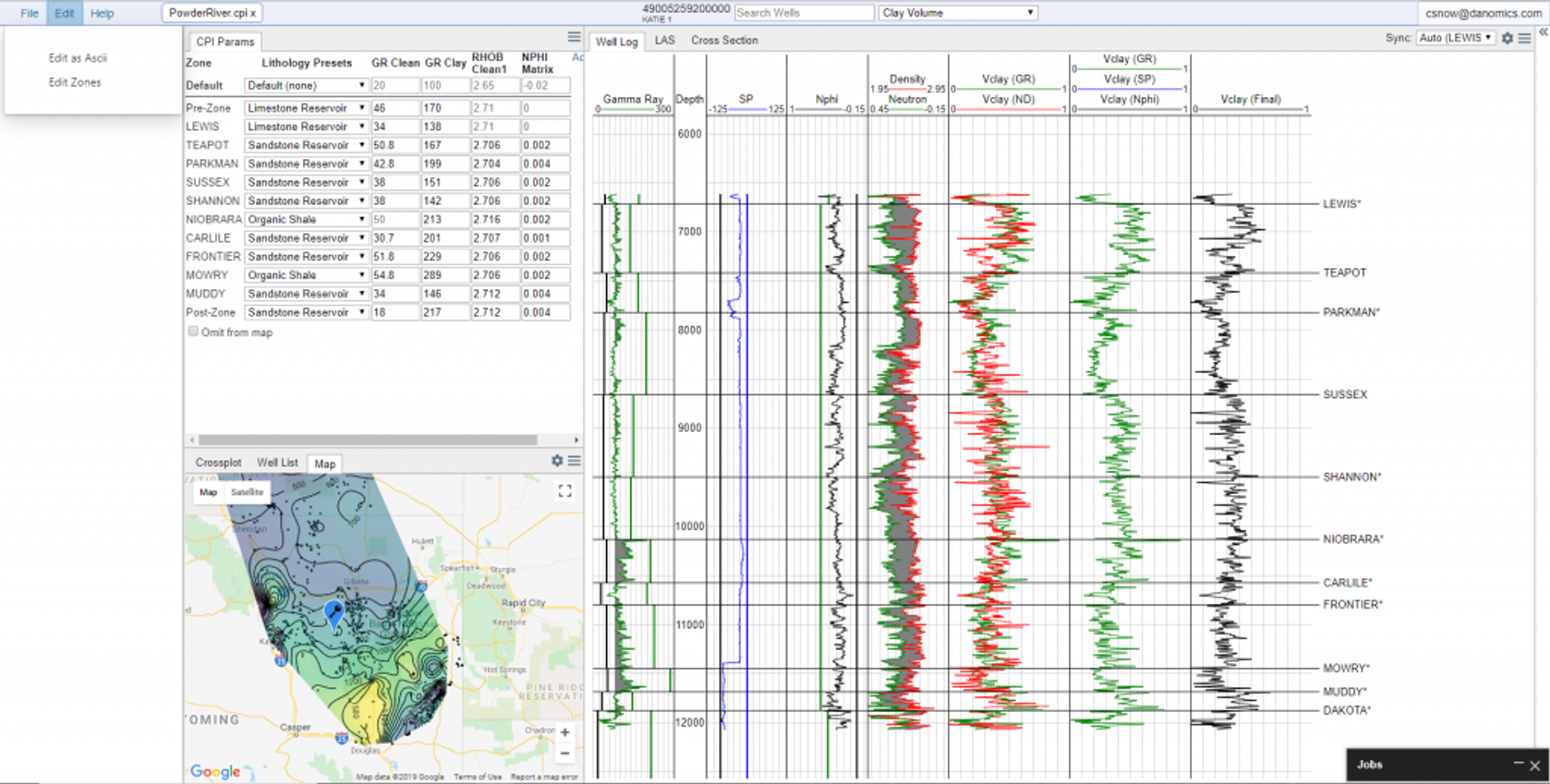
Task: Expand the Sync Auto (LEWIS) dropdown
Action: [1455, 38]
